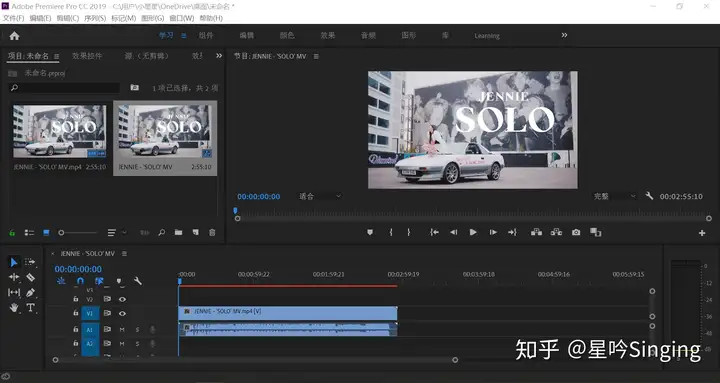
Task: Open Program monitor wrench settings
Action: (649, 196)
